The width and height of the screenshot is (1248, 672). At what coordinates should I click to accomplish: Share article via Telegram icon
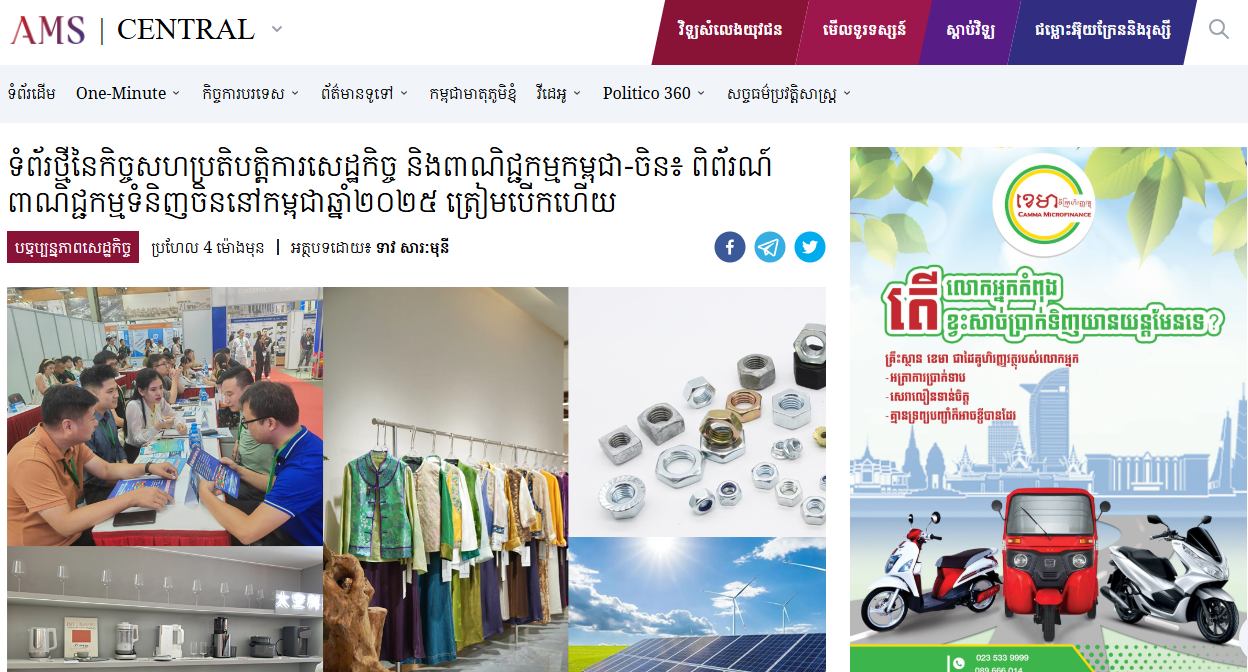770,247
